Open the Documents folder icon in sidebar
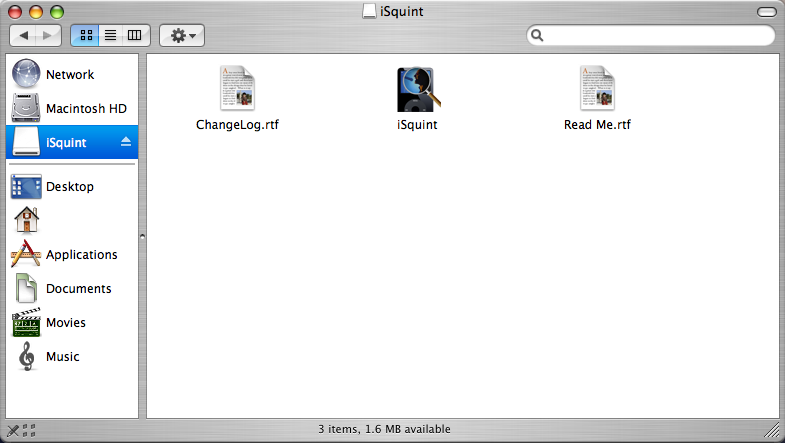The width and height of the screenshot is (785, 443). click(26, 288)
